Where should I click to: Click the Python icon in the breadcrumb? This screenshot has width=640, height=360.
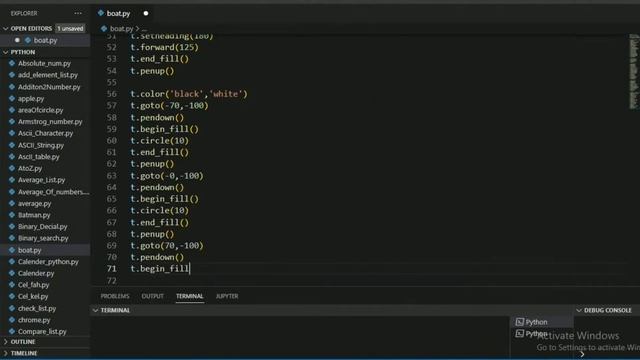click(104, 29)
